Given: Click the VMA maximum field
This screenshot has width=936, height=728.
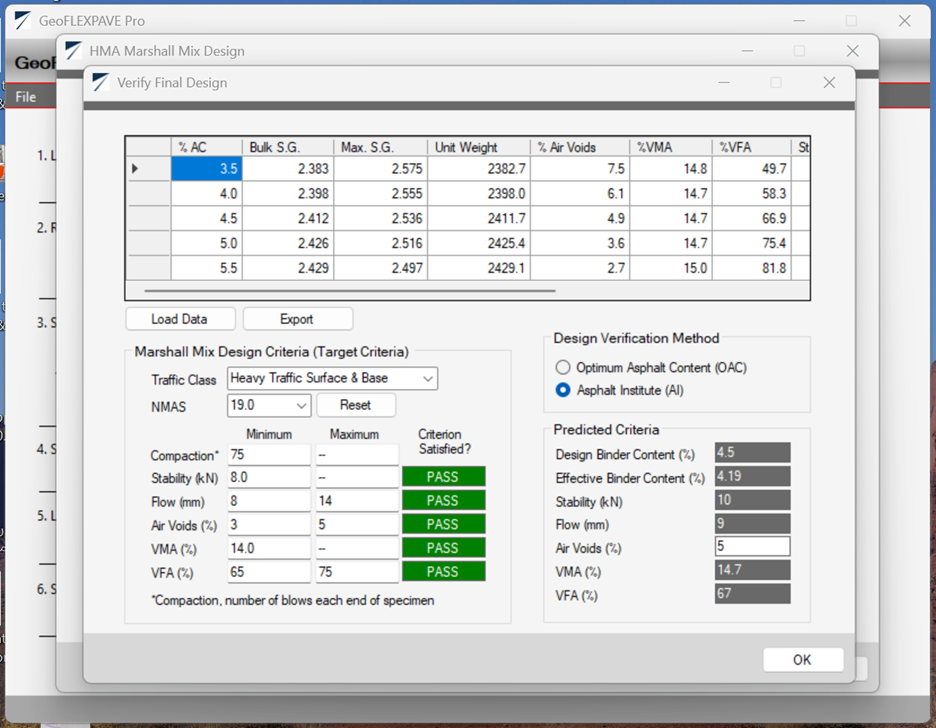Looking at the screenshot, I should click(357, 548).
